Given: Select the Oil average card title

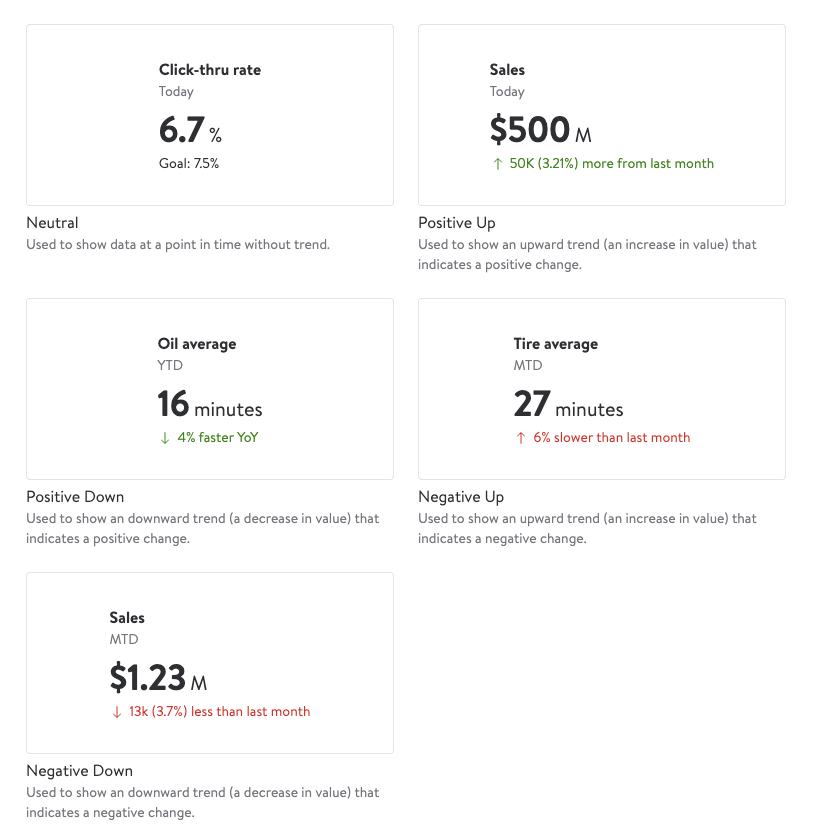Looking at the screenshot, I should pos(197,344).
